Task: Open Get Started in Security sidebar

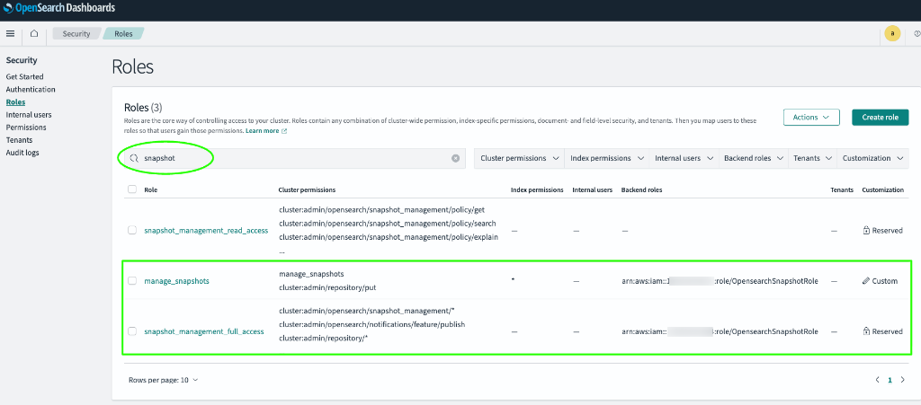Action: coord(25,77)
